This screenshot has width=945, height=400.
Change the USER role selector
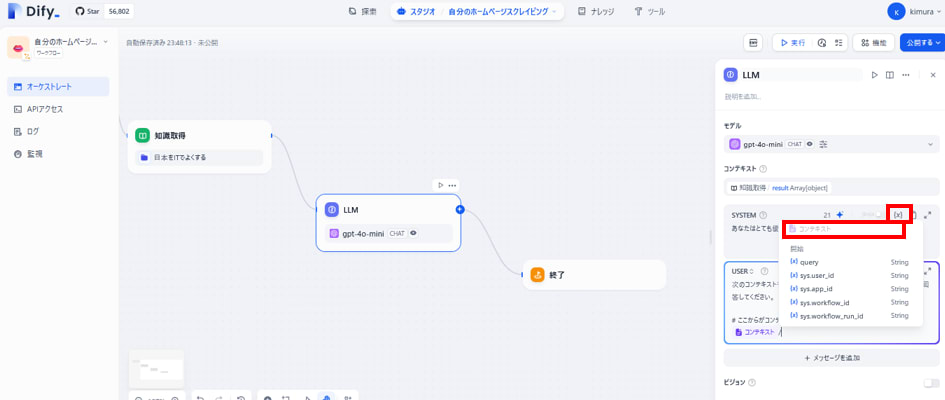742,271
